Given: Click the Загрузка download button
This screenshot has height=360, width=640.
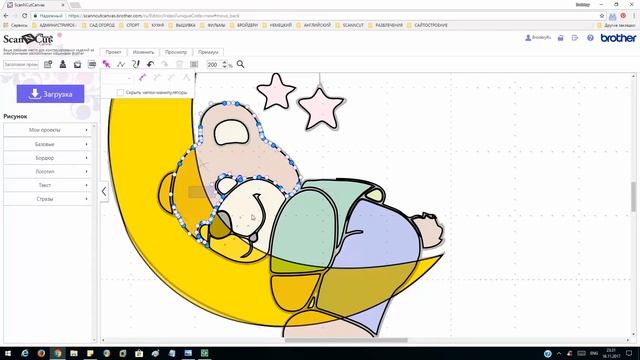Looking at the screenshot, I should 50,94.
